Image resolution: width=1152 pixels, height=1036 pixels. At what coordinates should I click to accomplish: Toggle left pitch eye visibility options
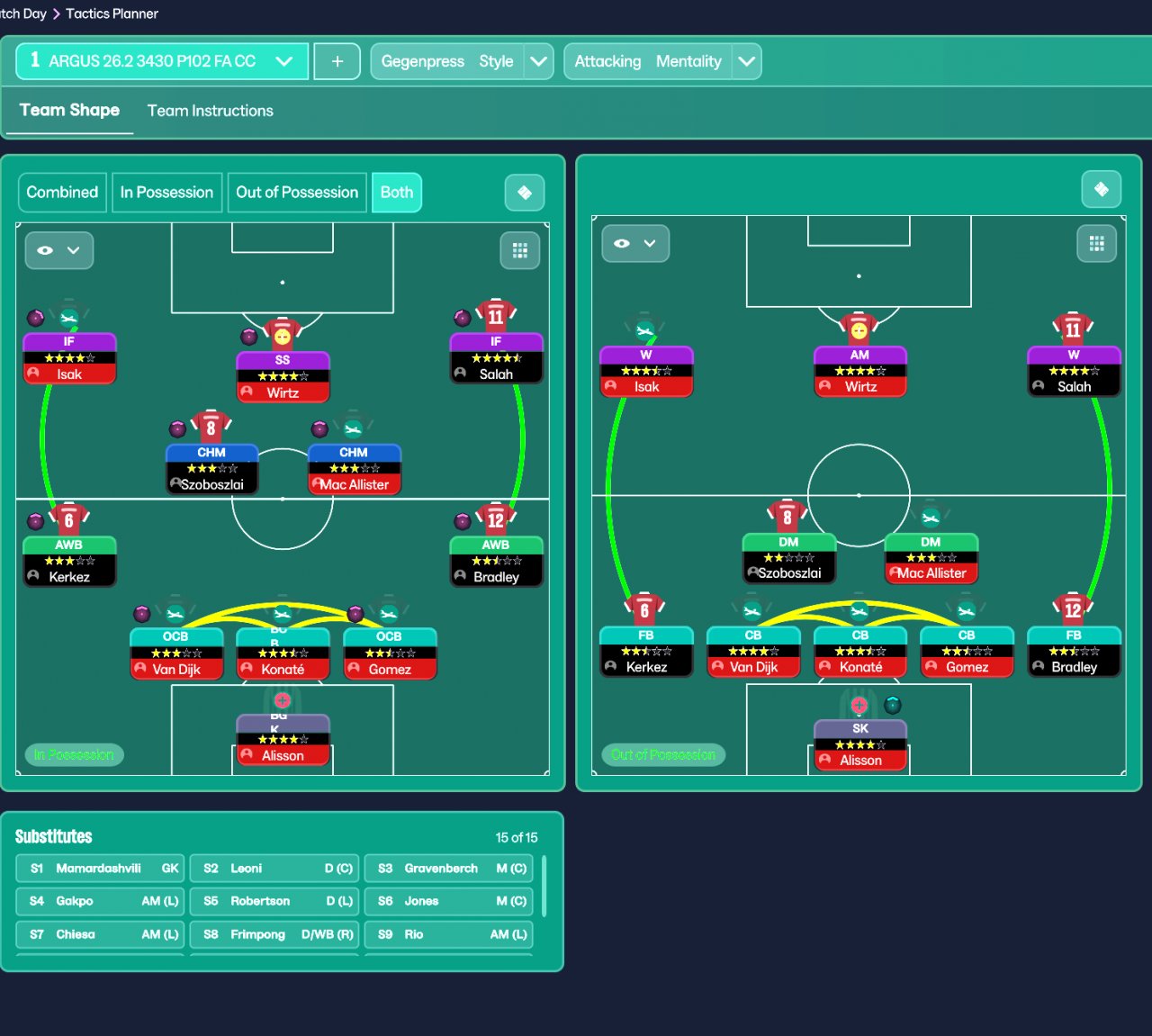tap(46, 250)
